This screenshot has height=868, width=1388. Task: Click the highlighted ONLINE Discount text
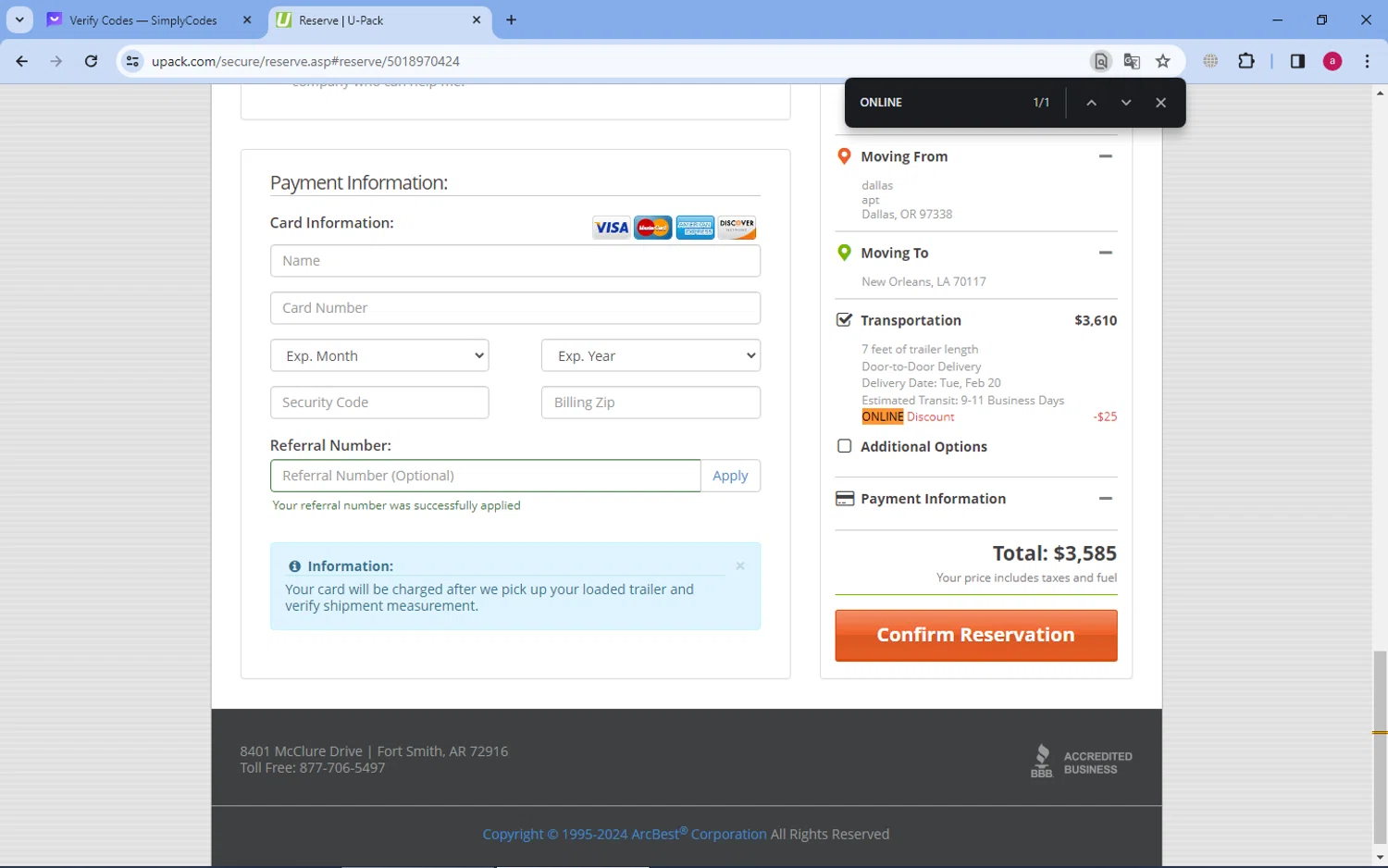click(908, 417)
